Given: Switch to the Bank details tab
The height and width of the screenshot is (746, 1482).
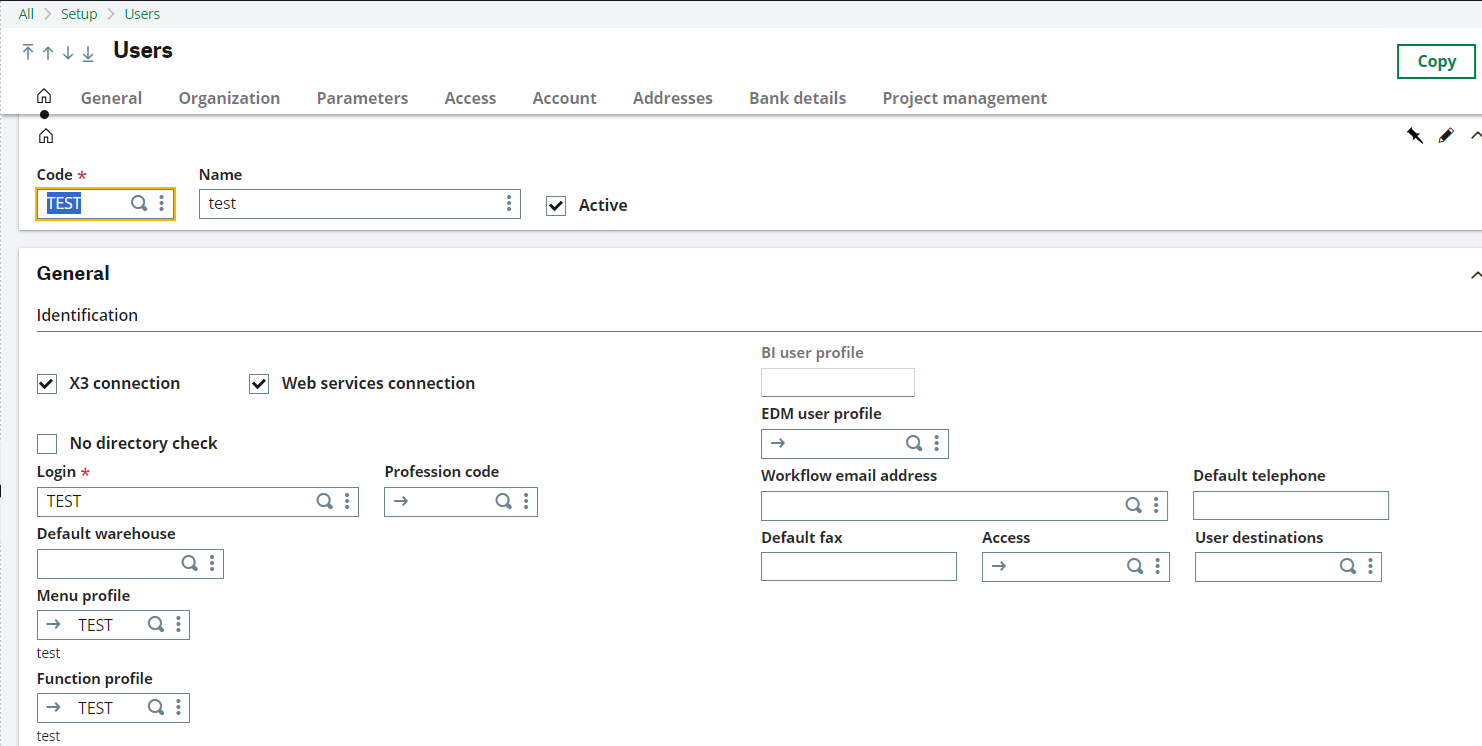Looking at the screenshot, I should 797,98.
